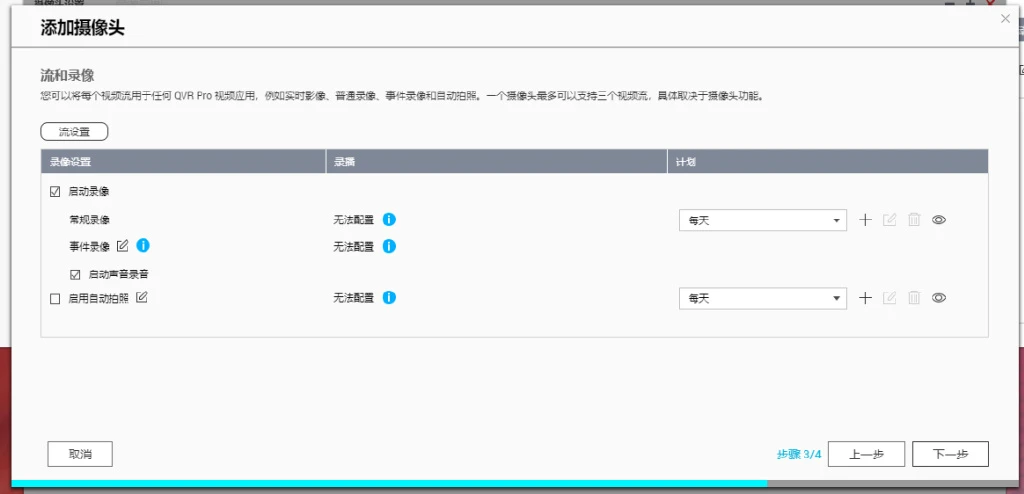Open the 常规录像 每天 schedule dropdown

(x=763, y=220)
